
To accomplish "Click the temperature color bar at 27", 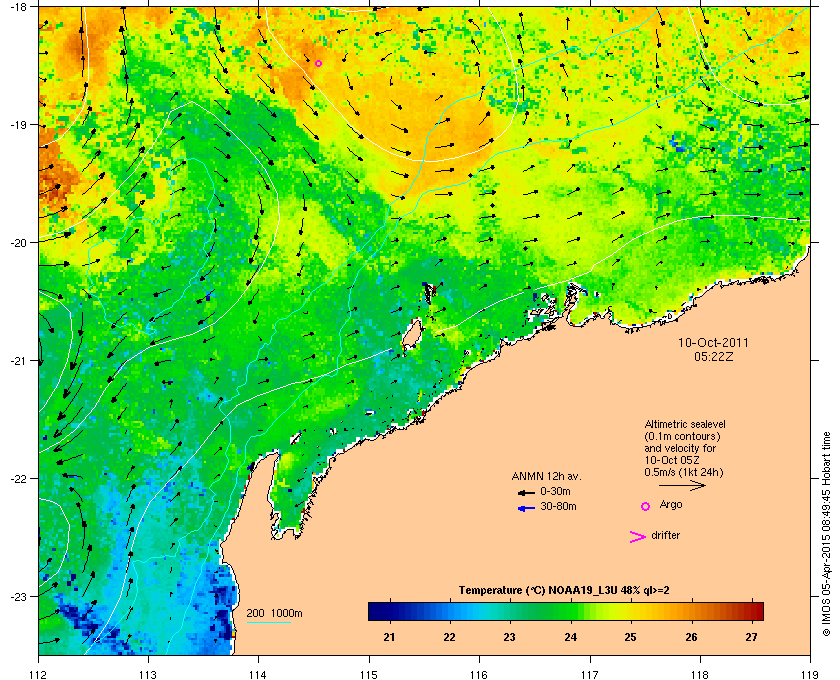I will [x=752, y=611].
